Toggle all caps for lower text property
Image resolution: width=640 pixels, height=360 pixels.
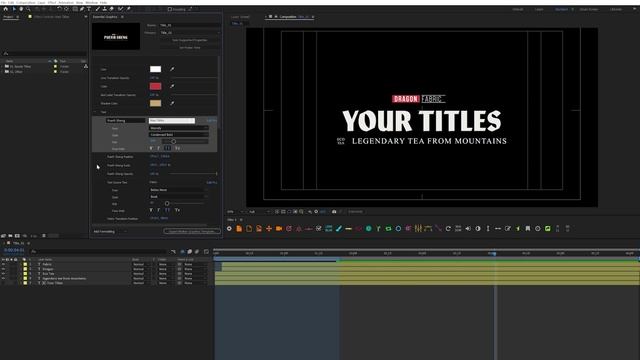[x=168, y=210]
